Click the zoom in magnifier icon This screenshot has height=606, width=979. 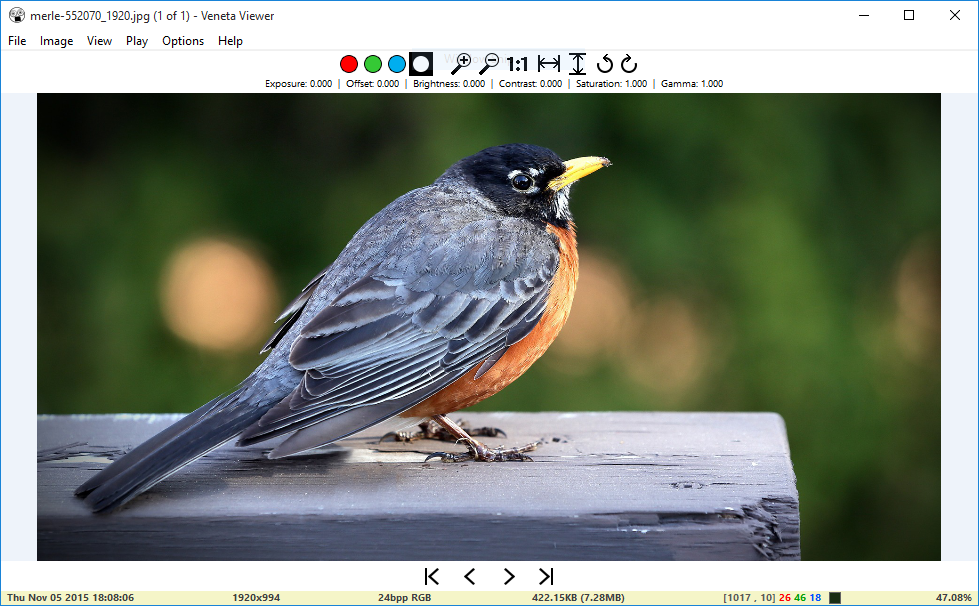pyautogui.click(x=461, y=64)
